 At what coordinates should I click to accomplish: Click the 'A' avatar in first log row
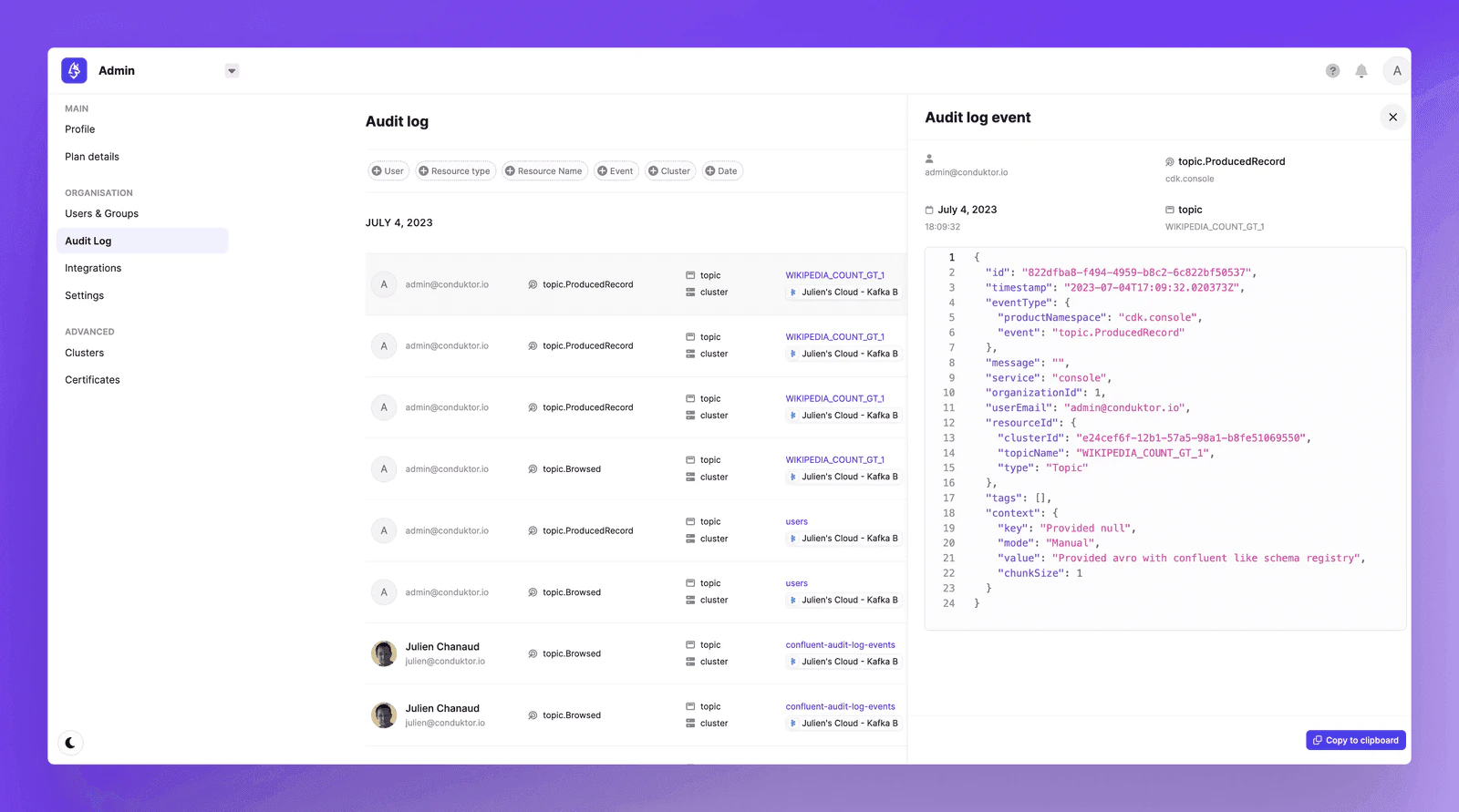(x=384, y=284)
